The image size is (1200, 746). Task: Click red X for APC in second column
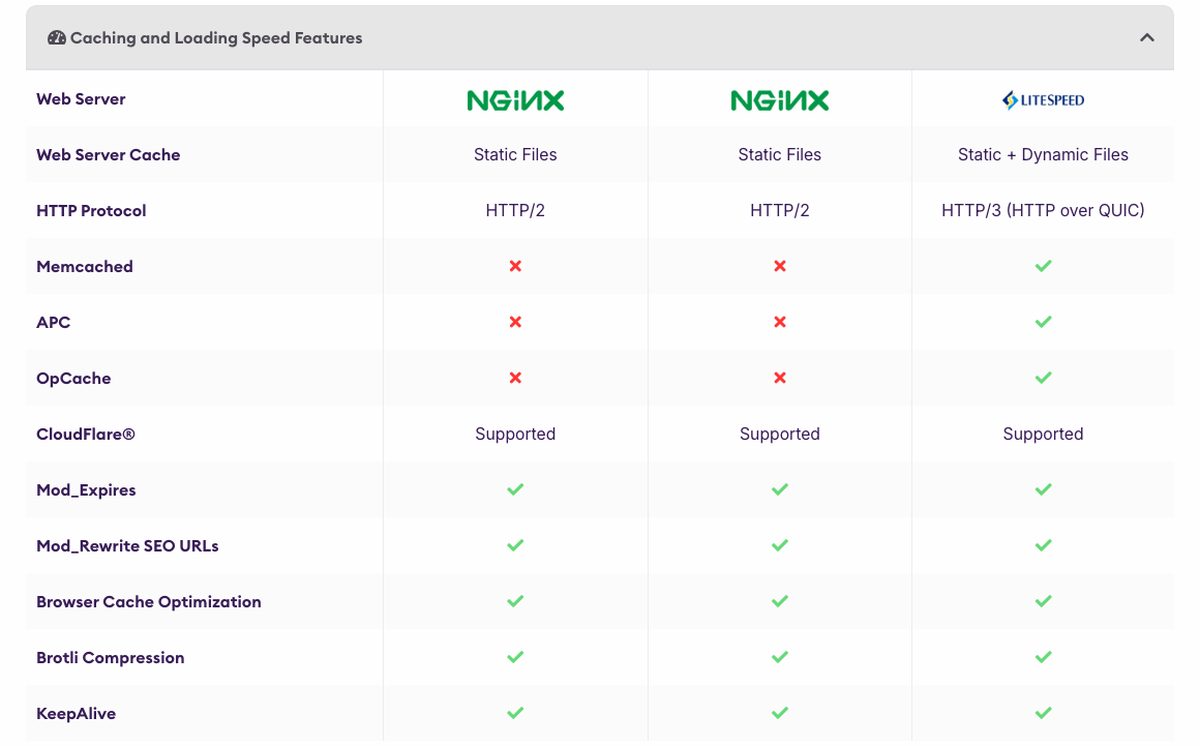tap(779, 322)
